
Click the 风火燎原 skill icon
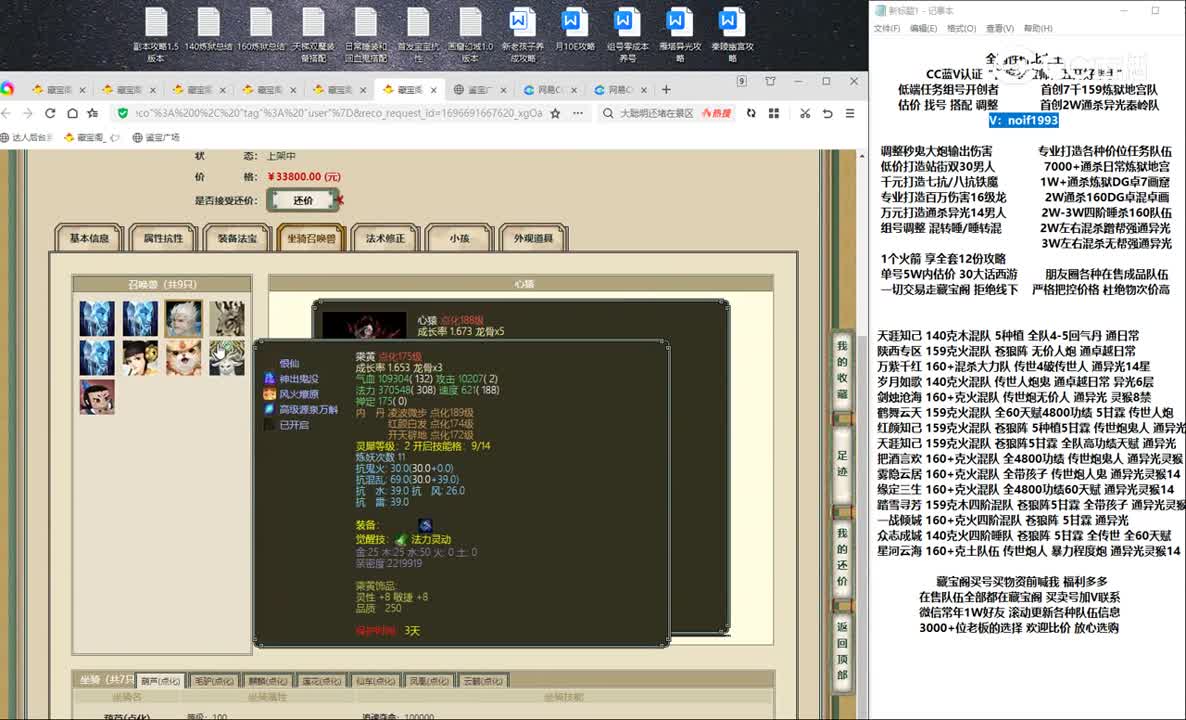[x=269, y=394]
